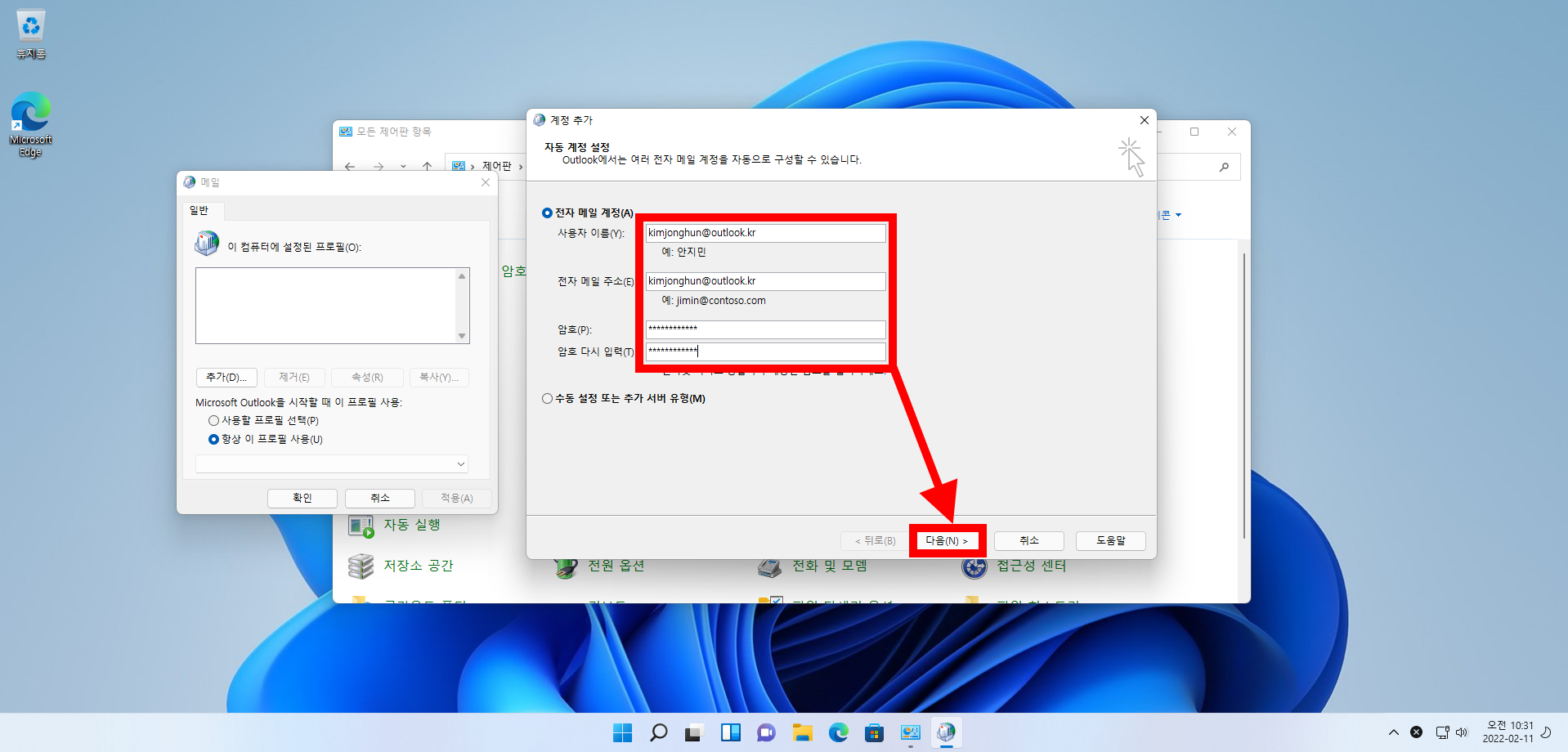This screenshot has height=752, width=1568.
Task: Open Storage Spaces (저장소 공간) icon
Action: click(x=361, y=566)
